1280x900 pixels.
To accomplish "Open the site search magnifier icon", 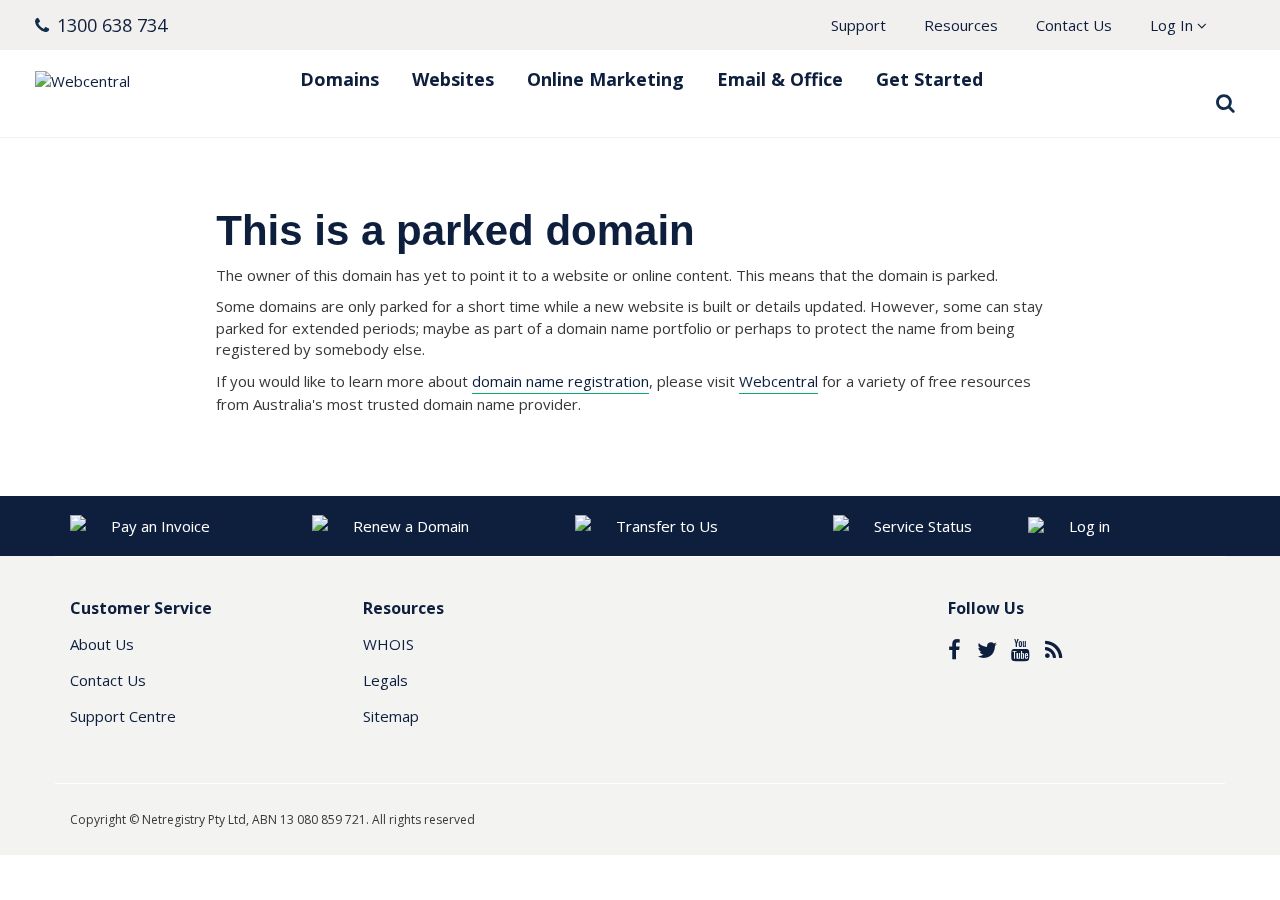I will click(1225, 103).
